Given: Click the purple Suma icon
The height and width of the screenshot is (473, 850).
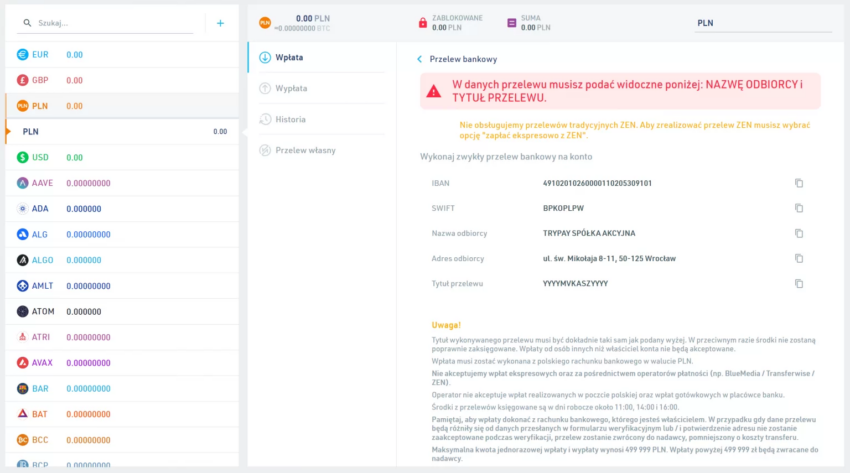Looking at the screenshot, I should point(511,23).
